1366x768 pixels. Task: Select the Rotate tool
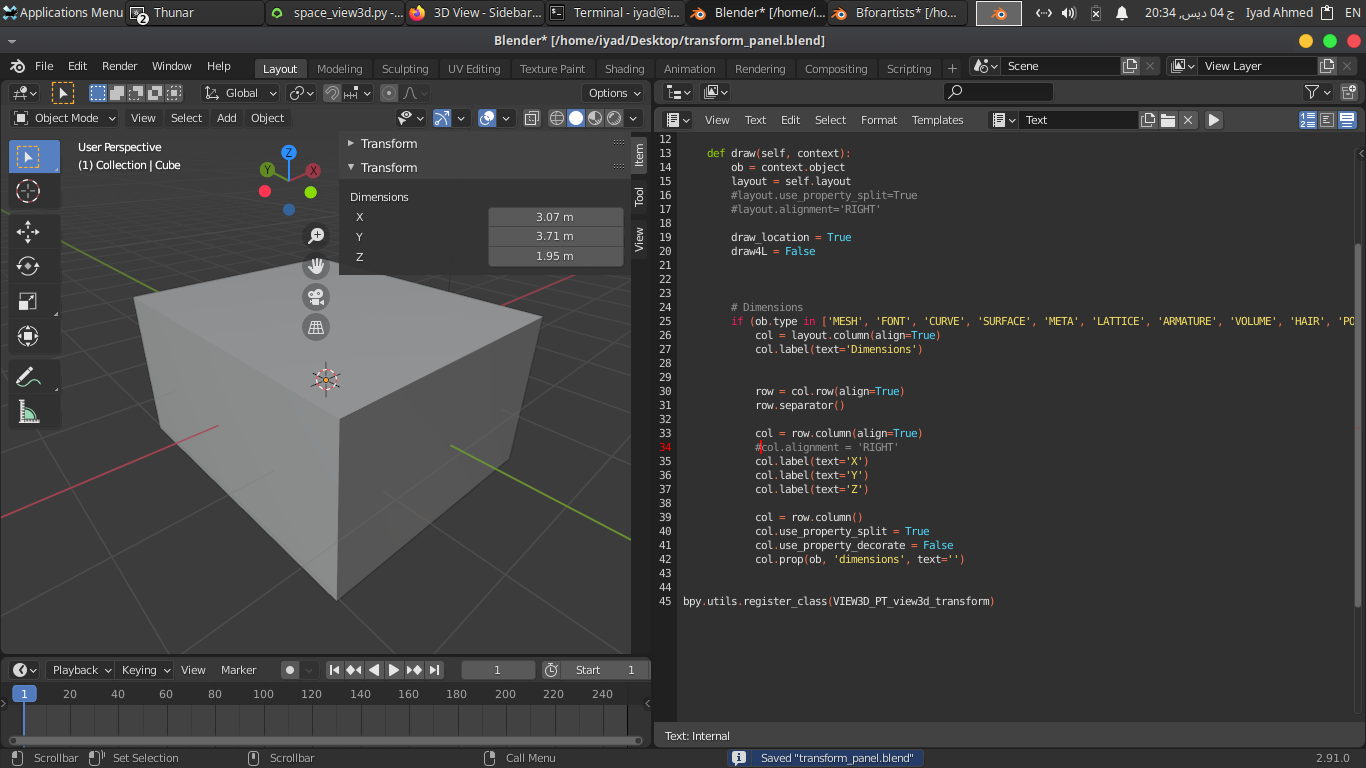tap(28, 266)
